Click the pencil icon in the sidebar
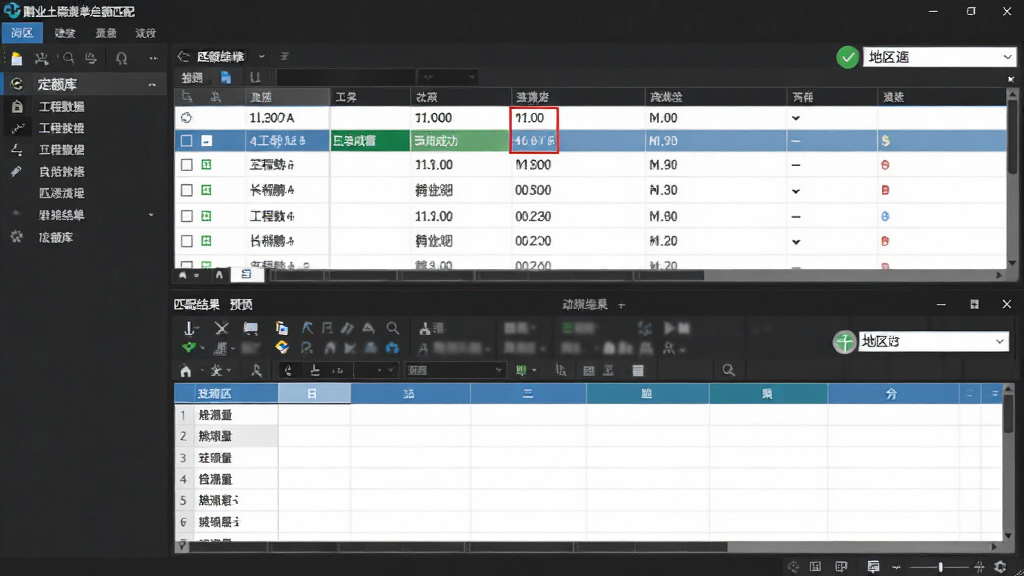This screenshot has height=576, width=1024. click(x=16, y=171)
